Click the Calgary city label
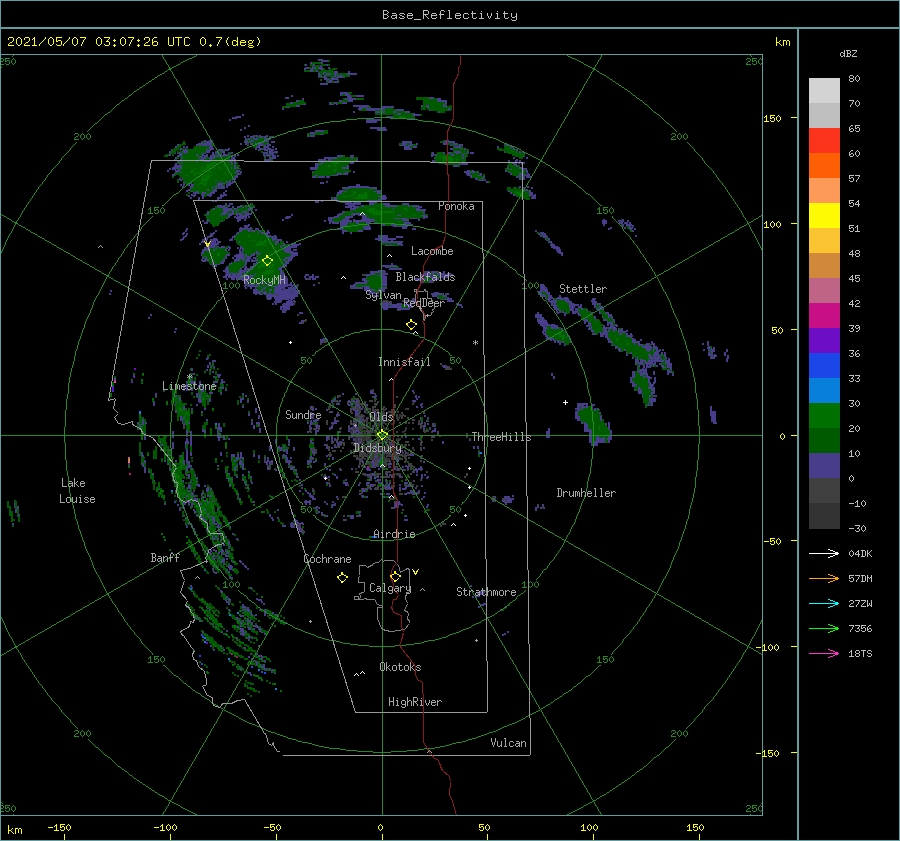This screenshot has height=841, width=900. coord(390,588)
